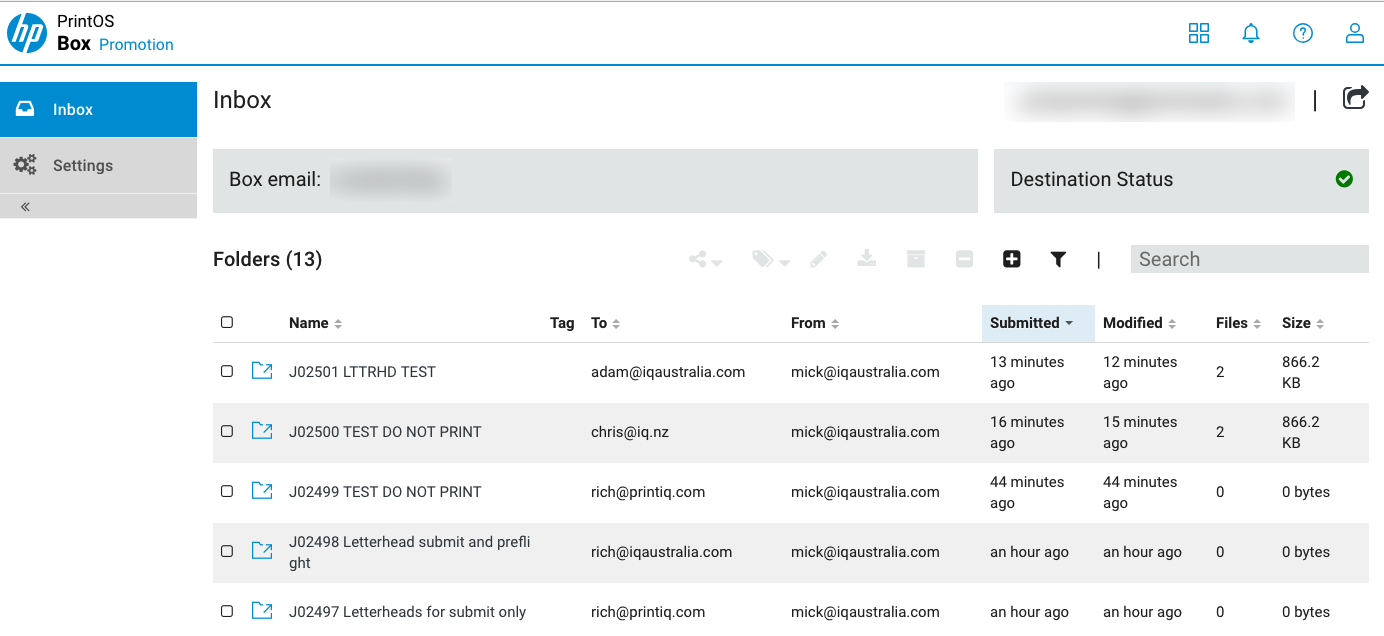Sort by Modified column
The height and width of the screenshot is (636, 1384).
(x=1140, y=323)
